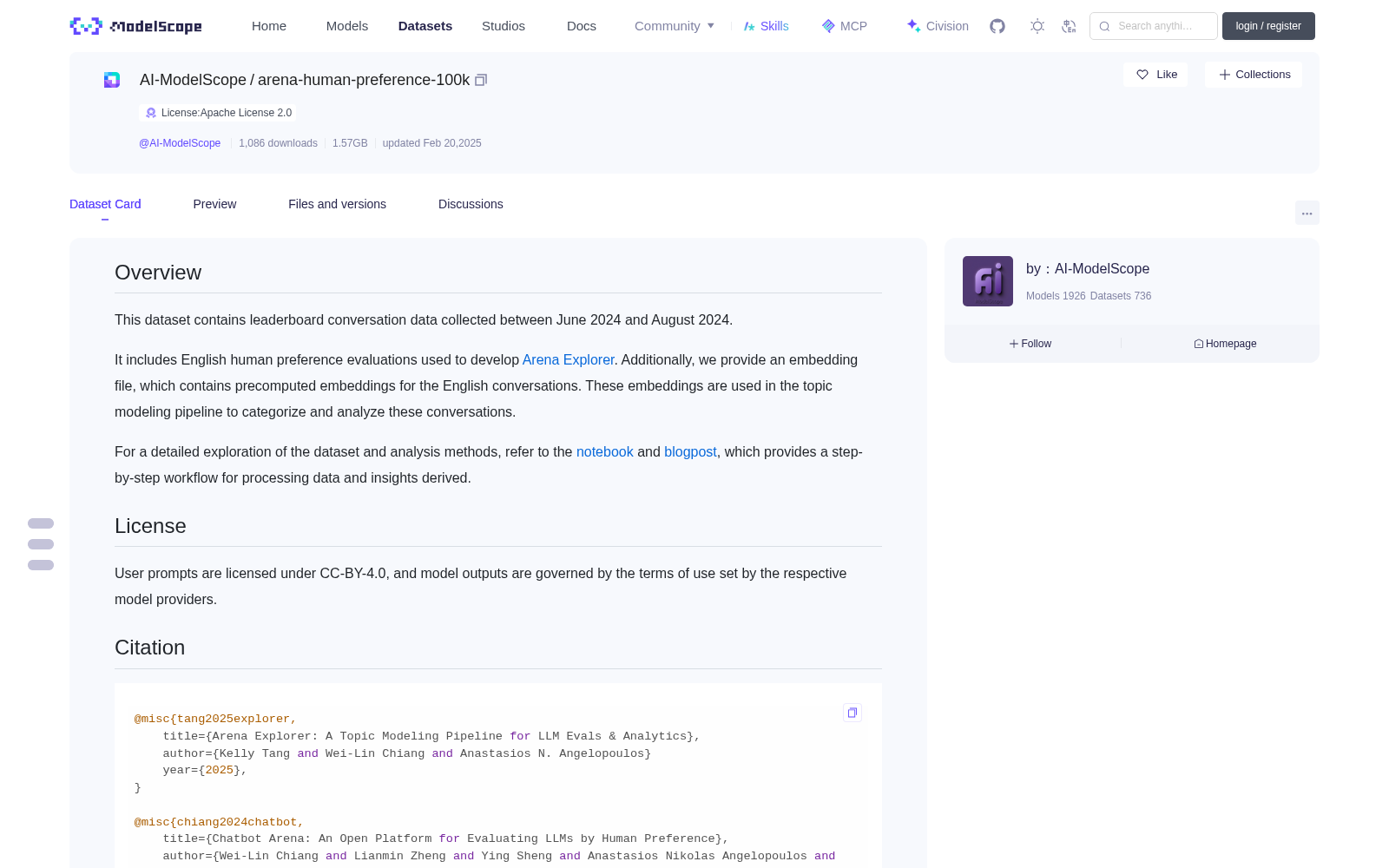
Task: Click the @misc{chiang2024chatbot citation line
Action: click(x=219, y=822)
